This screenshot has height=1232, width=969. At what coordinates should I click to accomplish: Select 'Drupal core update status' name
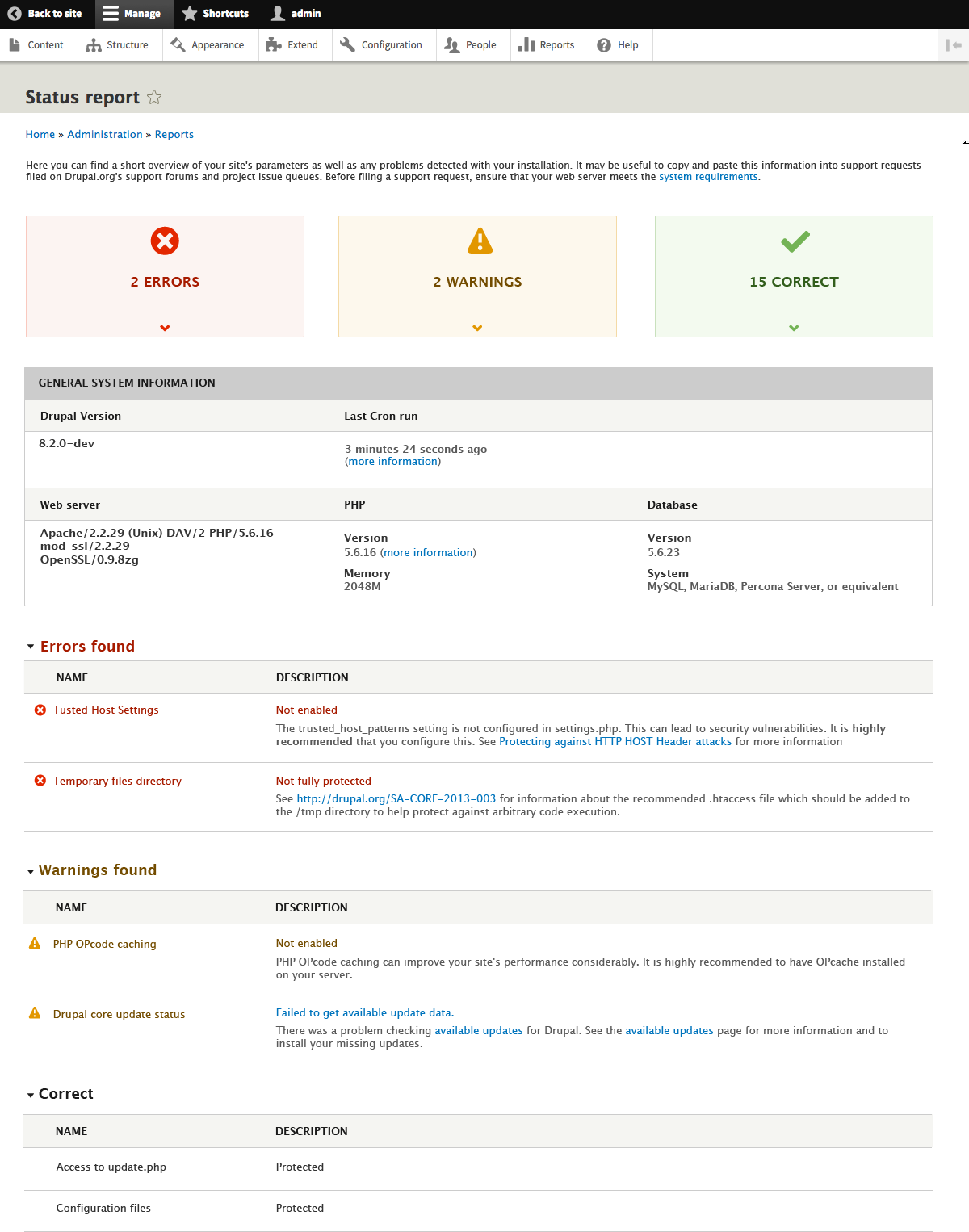tap(119, 1015)
